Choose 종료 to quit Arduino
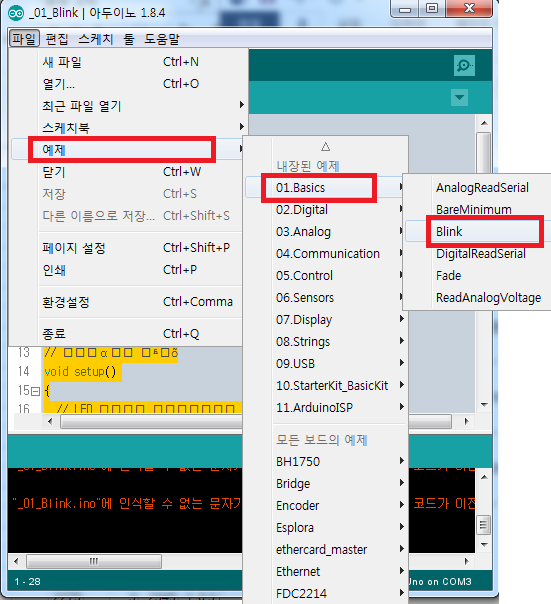The image size is (551, 604). [128, 334]
